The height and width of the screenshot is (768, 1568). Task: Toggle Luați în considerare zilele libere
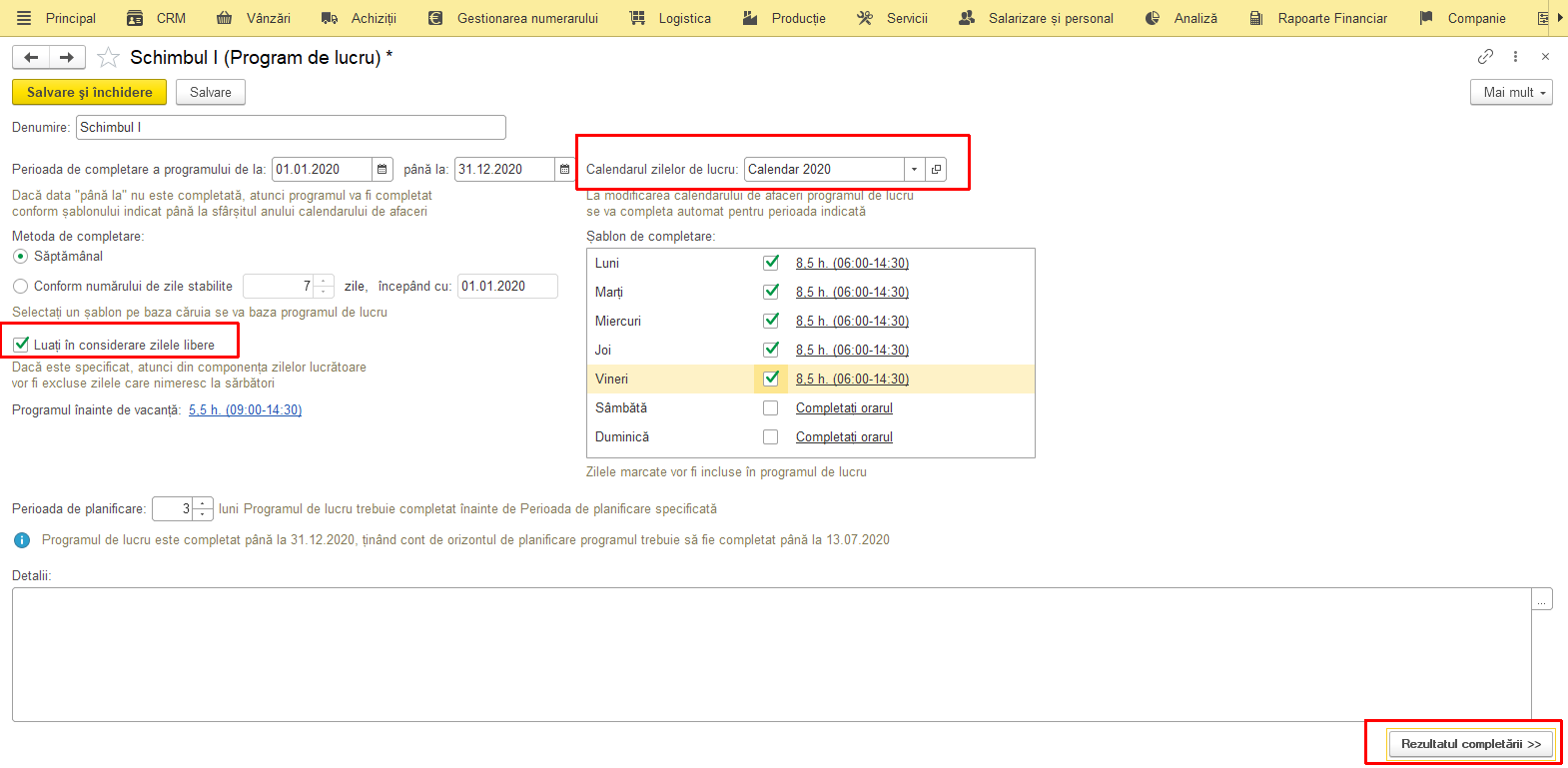tap(21, 345)
